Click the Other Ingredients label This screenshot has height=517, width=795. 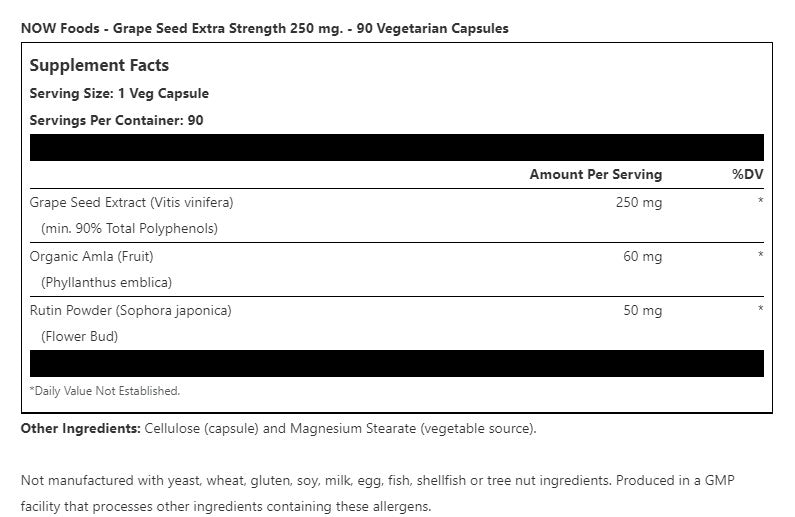coord(79,429)
